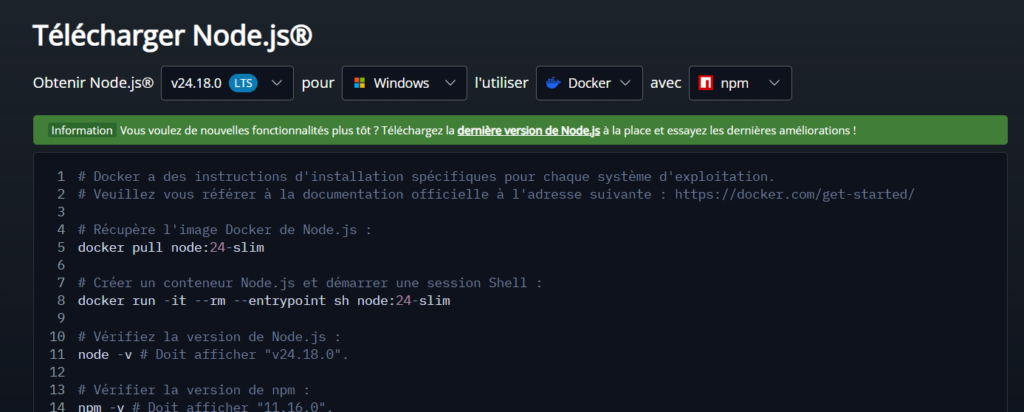Click the 'avec' label before npm
This screenshot has width=1024, height=412.
tap(665, 83)
